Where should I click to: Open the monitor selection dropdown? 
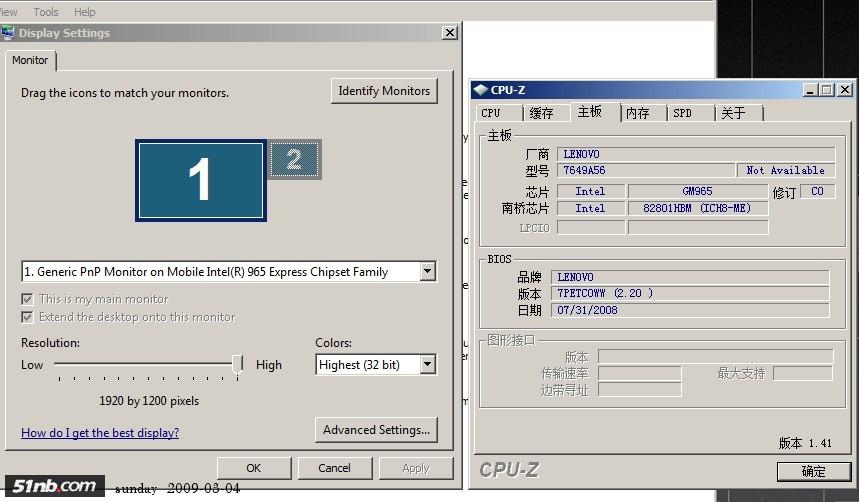click(x=427, y=271)
